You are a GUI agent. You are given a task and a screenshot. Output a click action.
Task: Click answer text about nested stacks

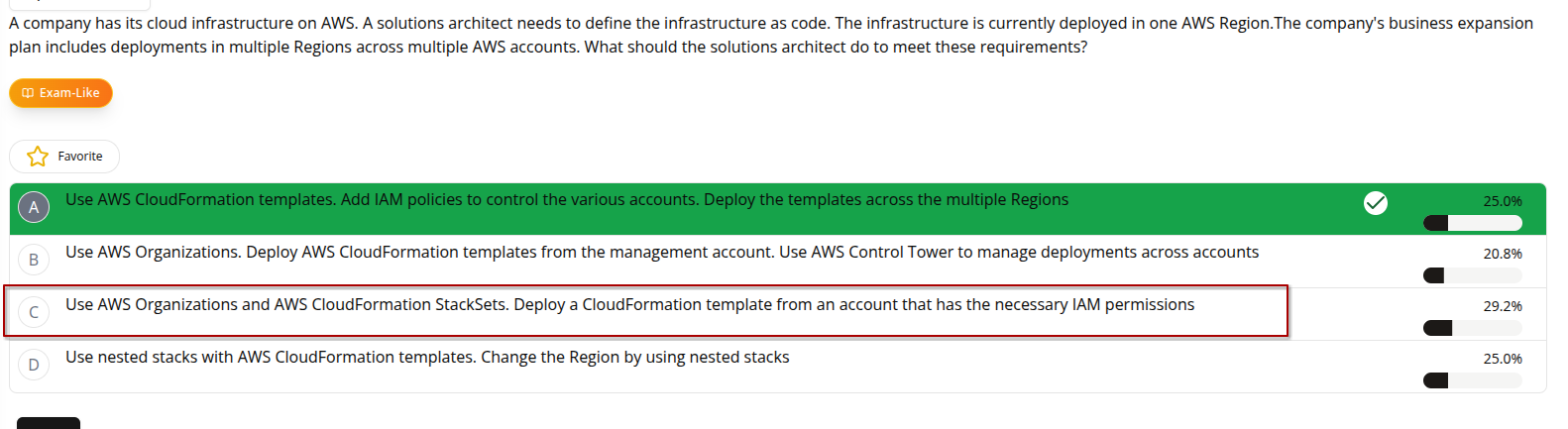coord(427,358)
